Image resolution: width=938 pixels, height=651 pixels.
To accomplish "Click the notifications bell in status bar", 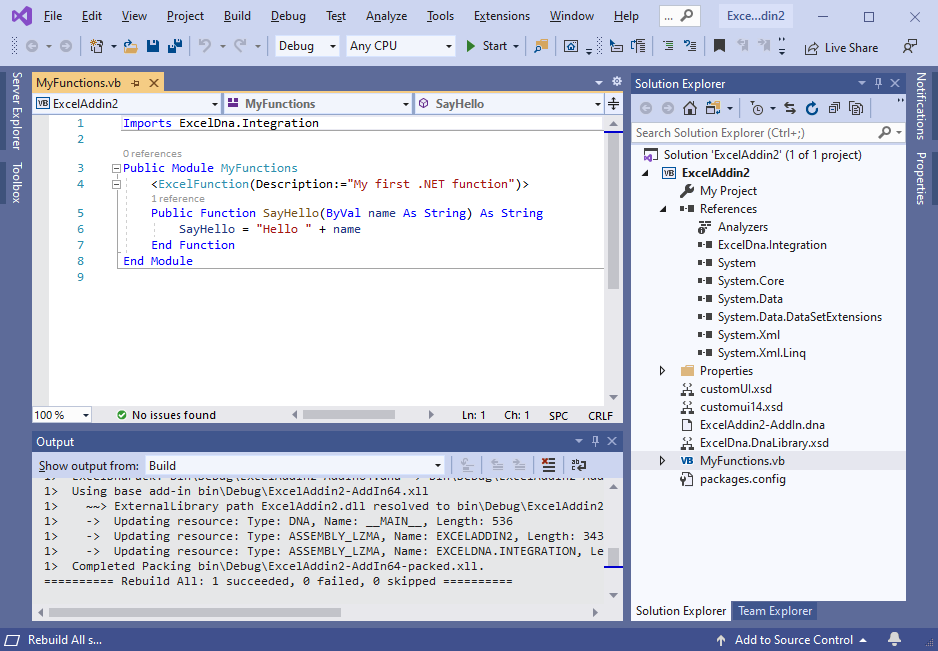I will (x=894, y=639).
